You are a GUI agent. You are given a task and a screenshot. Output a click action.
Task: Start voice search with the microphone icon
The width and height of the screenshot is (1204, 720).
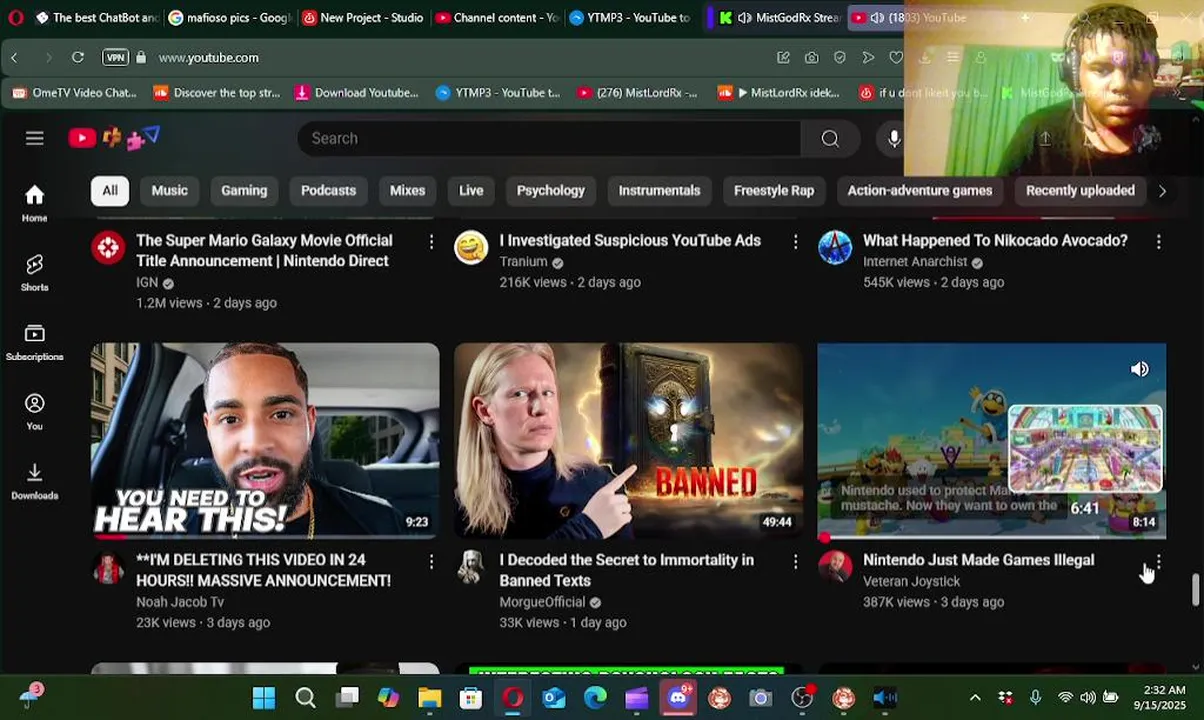[x=894, y=138]
